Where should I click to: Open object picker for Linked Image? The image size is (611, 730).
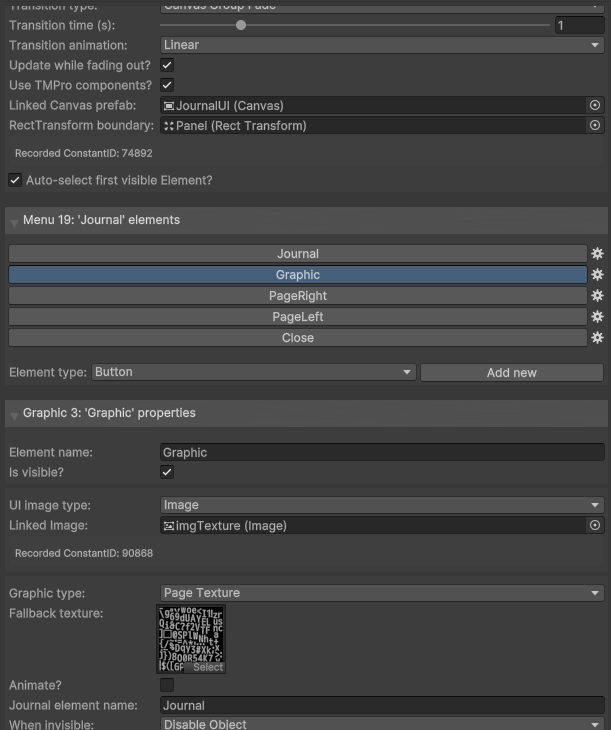pyautogui.click(x=595, y=525)
